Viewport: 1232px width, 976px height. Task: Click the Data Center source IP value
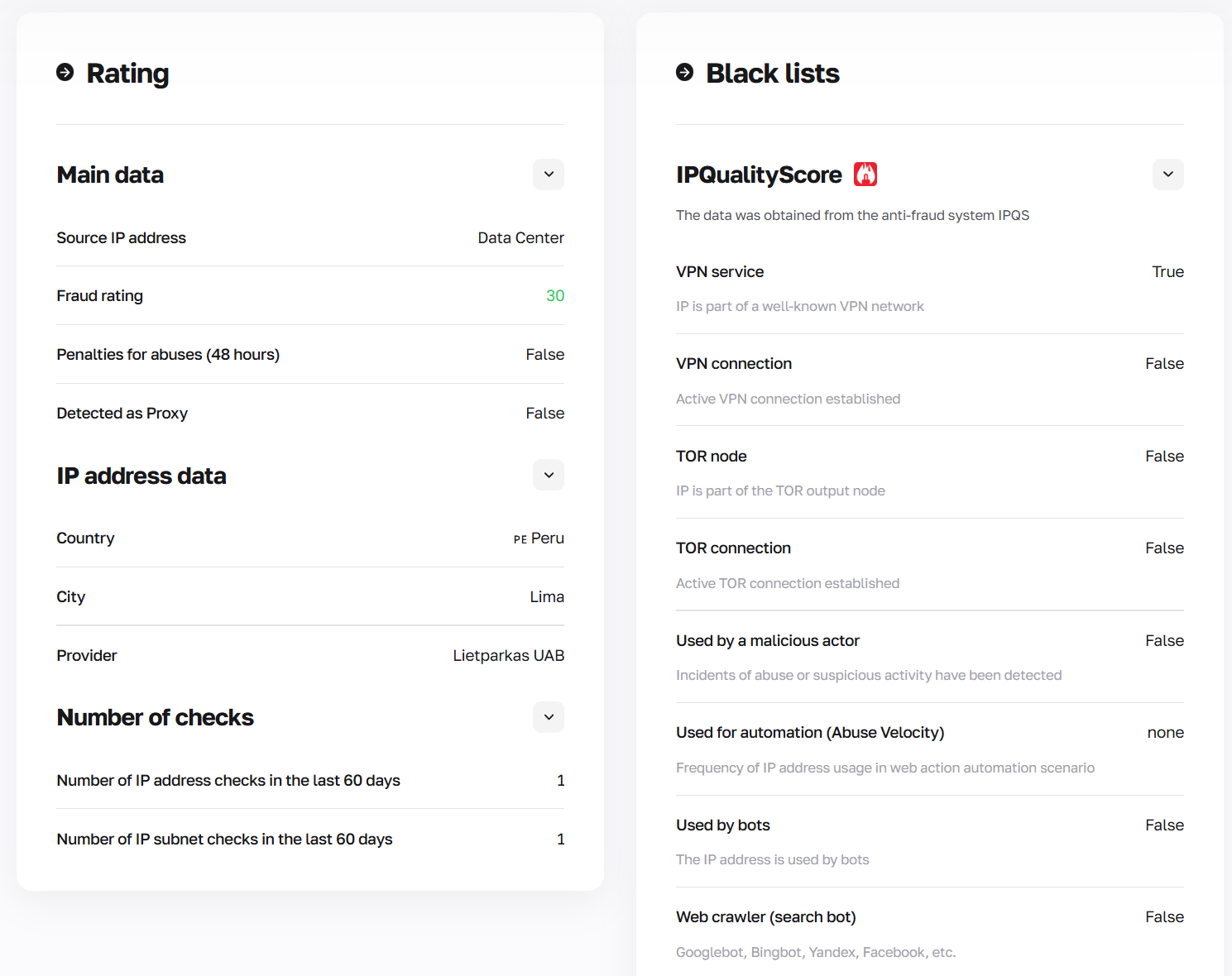[520, 238]
